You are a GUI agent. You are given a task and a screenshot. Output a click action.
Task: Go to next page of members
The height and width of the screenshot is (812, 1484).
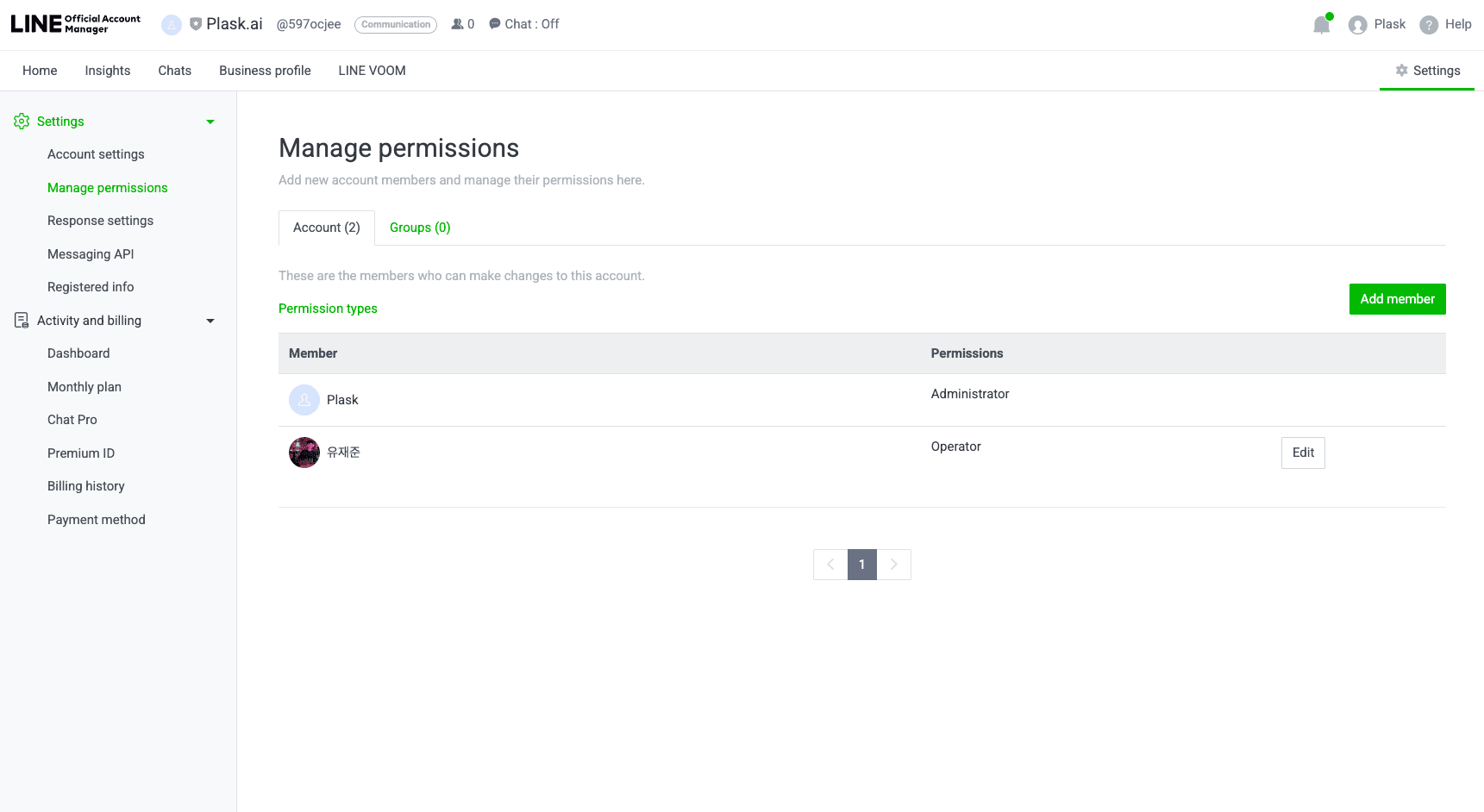coord(894,565)
